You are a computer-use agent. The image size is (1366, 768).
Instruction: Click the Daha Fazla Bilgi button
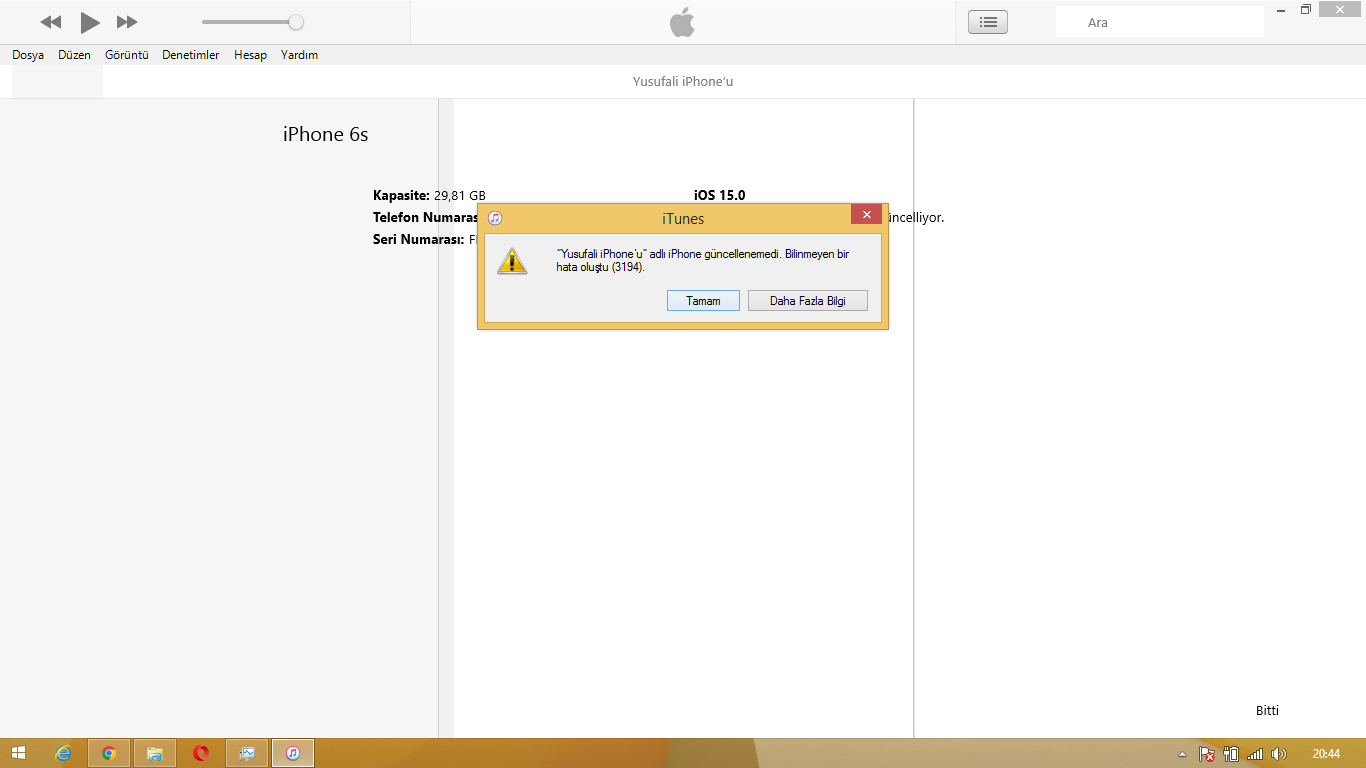(808, 301)
